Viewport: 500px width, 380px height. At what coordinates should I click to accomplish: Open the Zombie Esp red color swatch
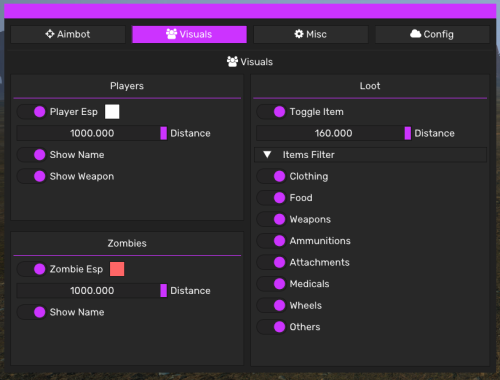pos(117,269)
